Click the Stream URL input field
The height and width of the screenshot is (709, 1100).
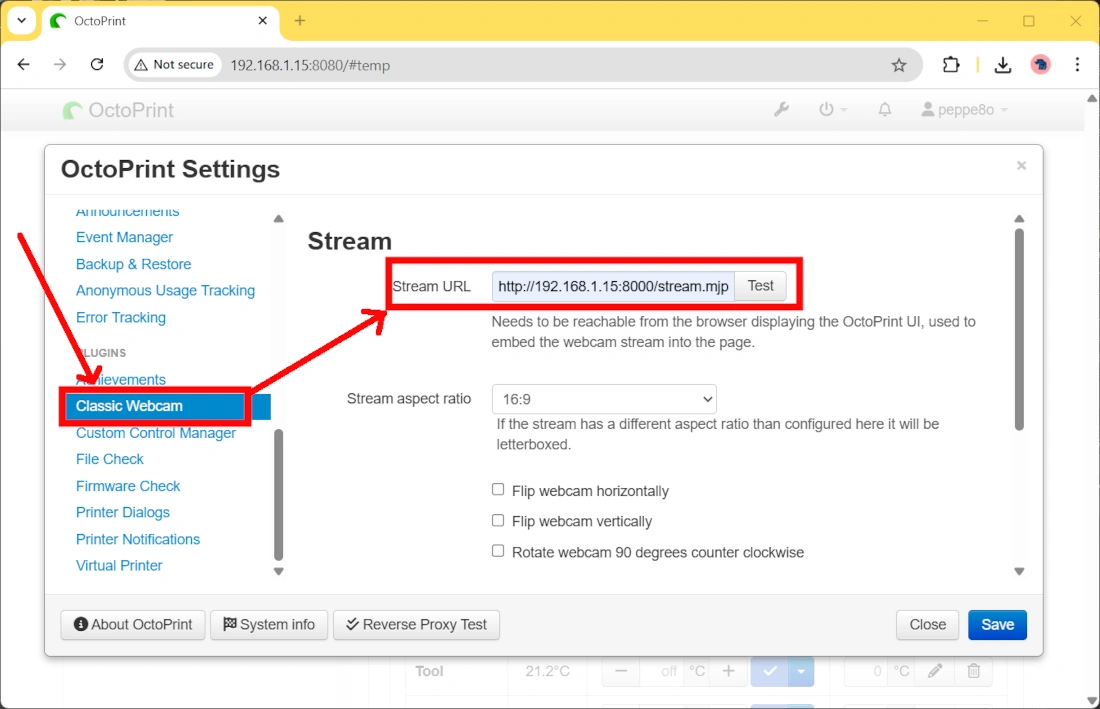(x=613, y=286)
